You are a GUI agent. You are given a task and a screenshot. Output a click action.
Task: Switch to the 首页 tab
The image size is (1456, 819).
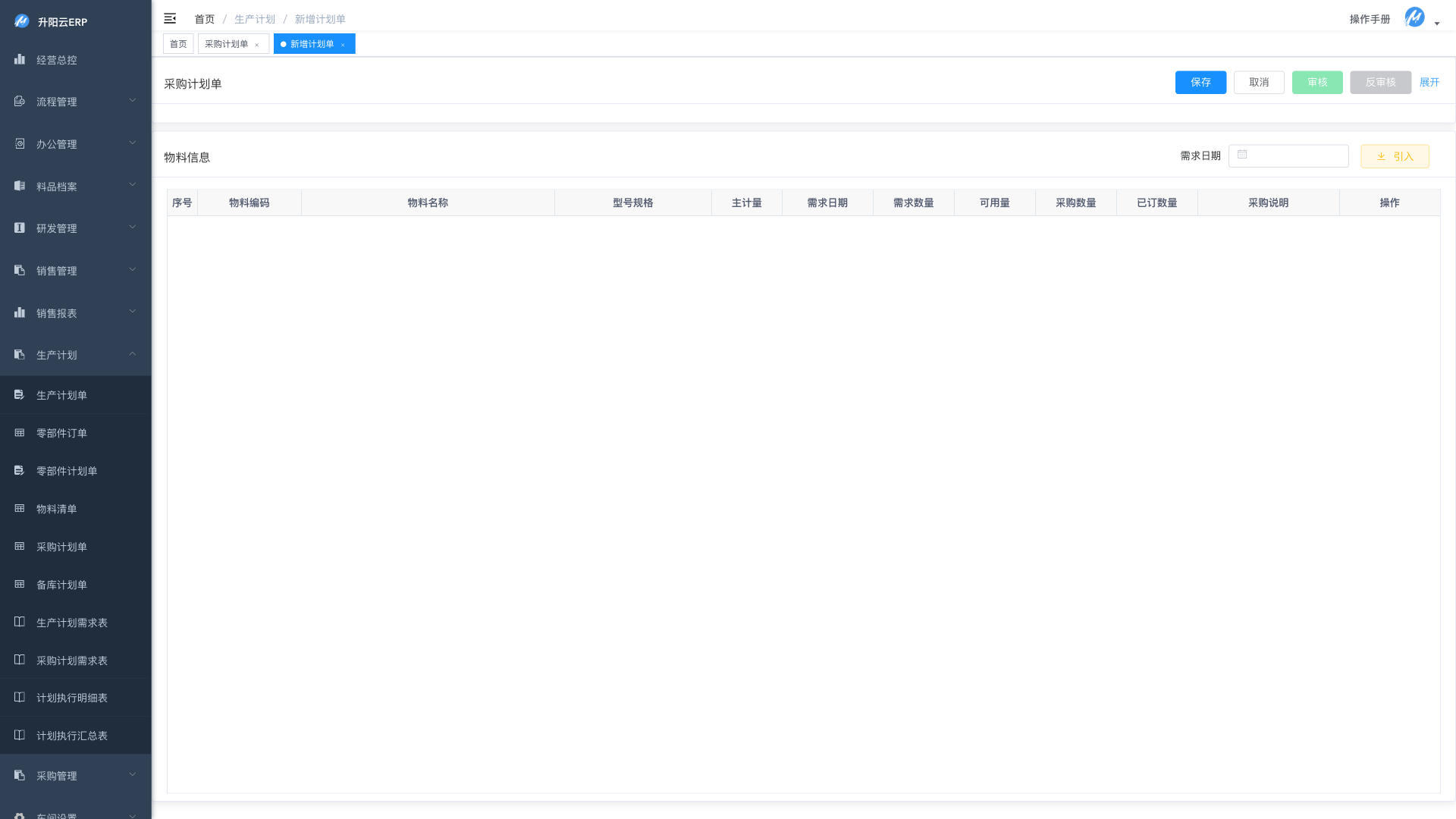coord(178,44)
